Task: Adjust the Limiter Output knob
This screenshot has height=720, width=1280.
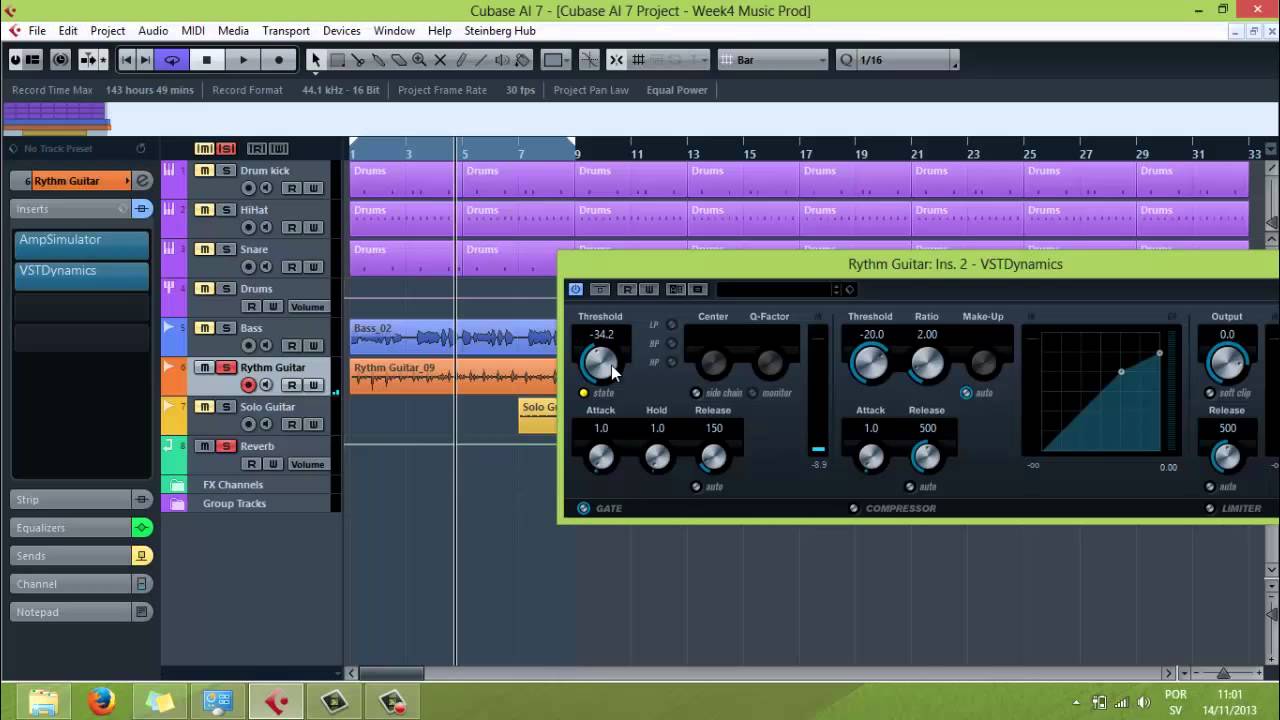Action: (x=1227, y=362)
